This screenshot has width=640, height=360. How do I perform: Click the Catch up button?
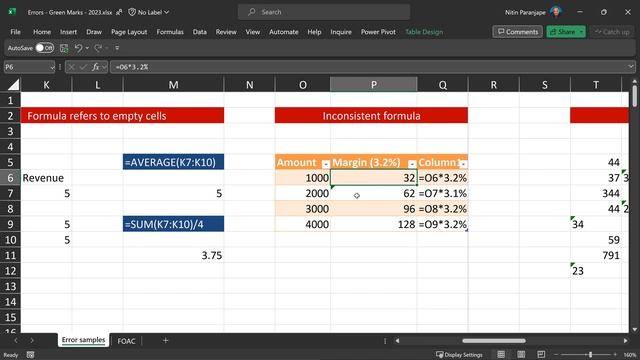(612, 32)
